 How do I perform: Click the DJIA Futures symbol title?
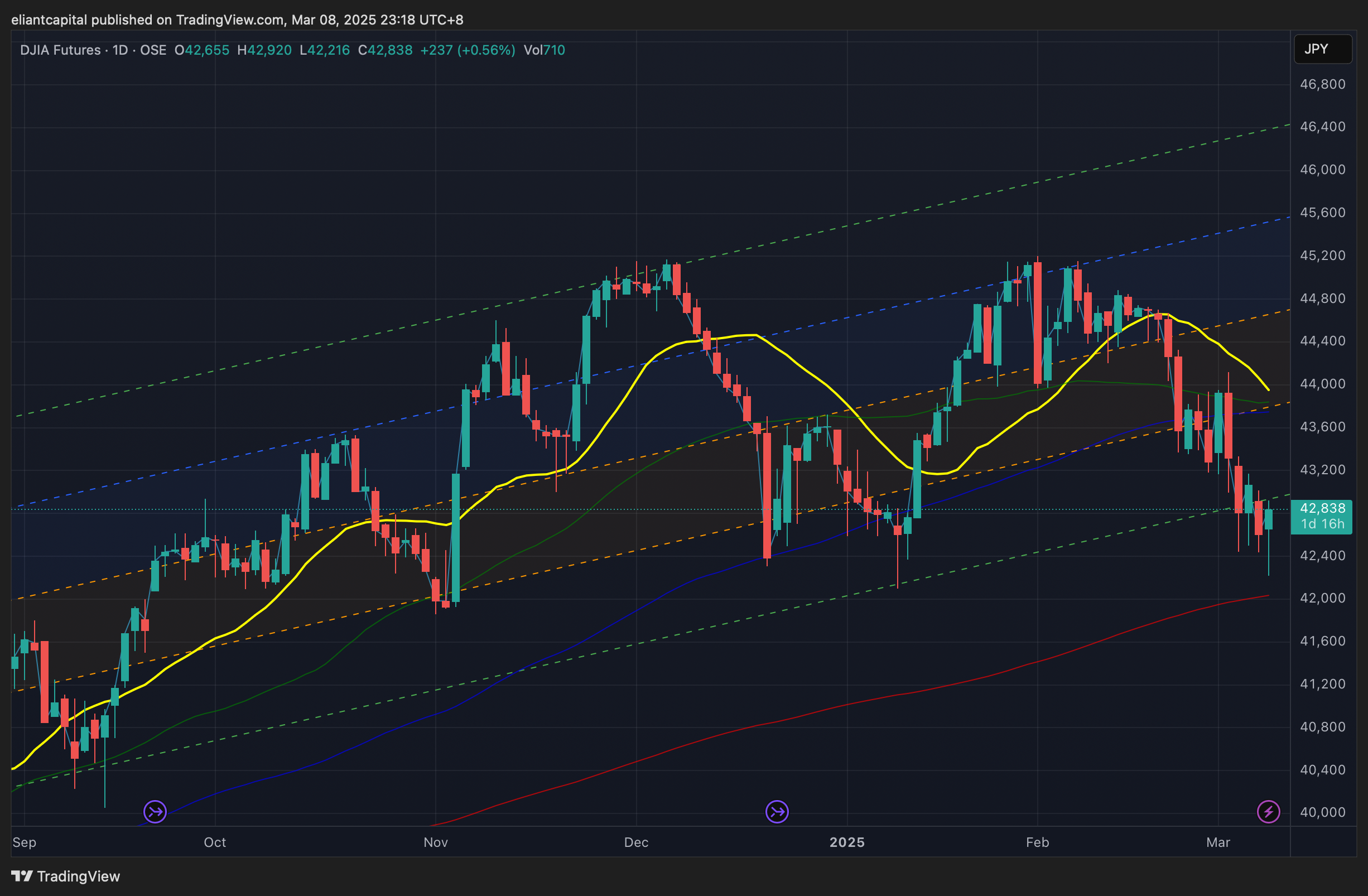[60, 50]
